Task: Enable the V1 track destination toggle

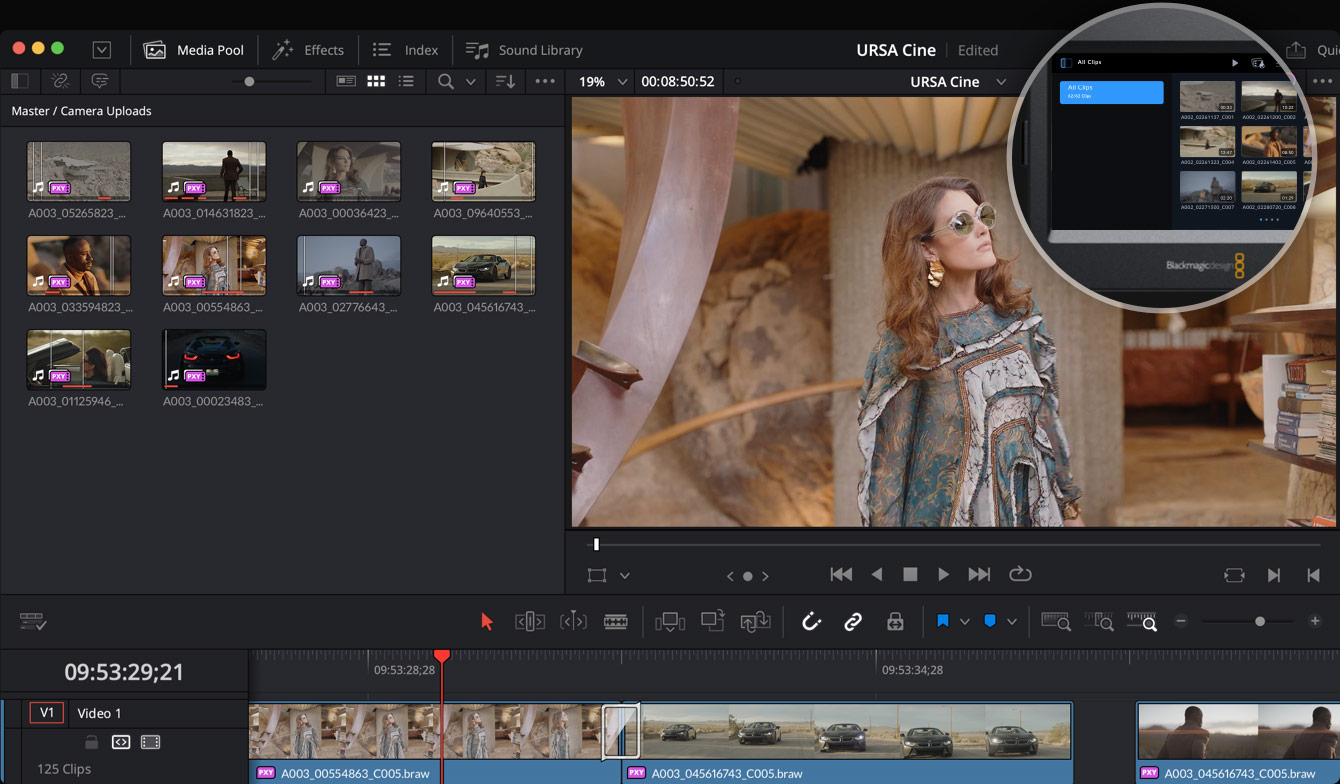Action: pyautogui.click(x=46, y=712)
